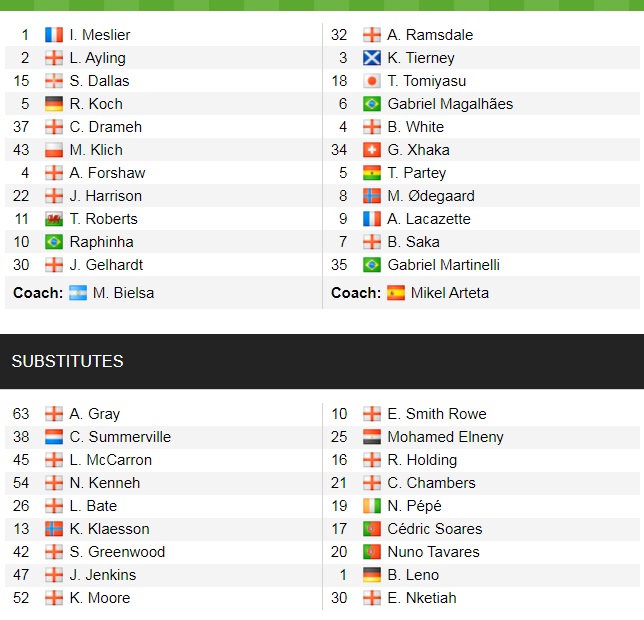This screenshot has height=620, width=644.
Task: Open the M. Ødegaard player link
Action: point(431,196)
